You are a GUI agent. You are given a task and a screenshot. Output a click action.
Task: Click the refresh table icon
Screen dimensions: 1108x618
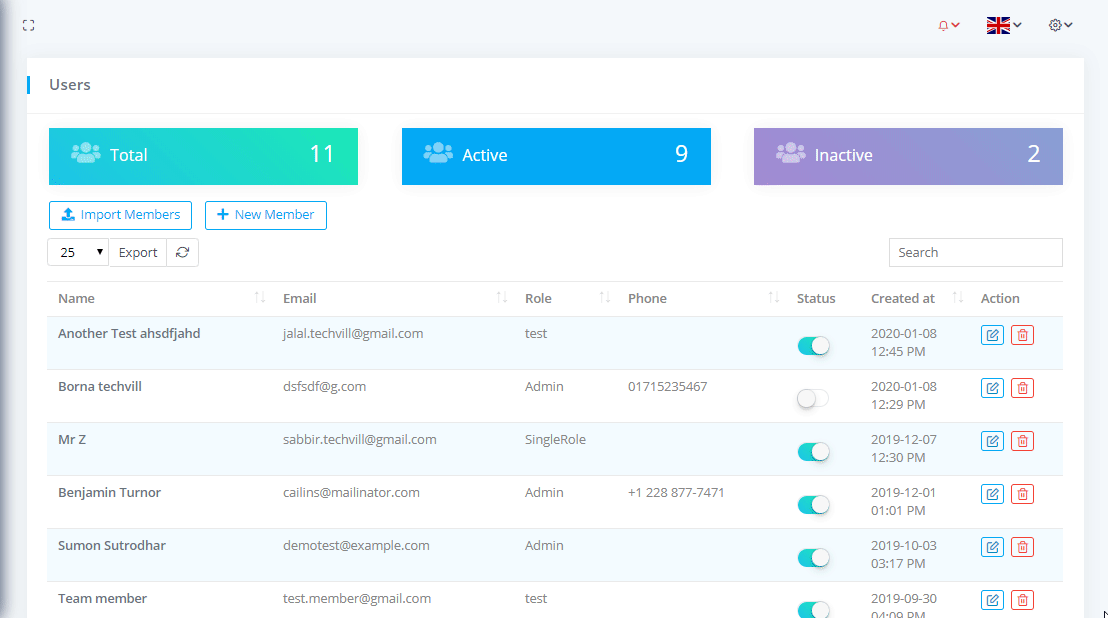182,253
